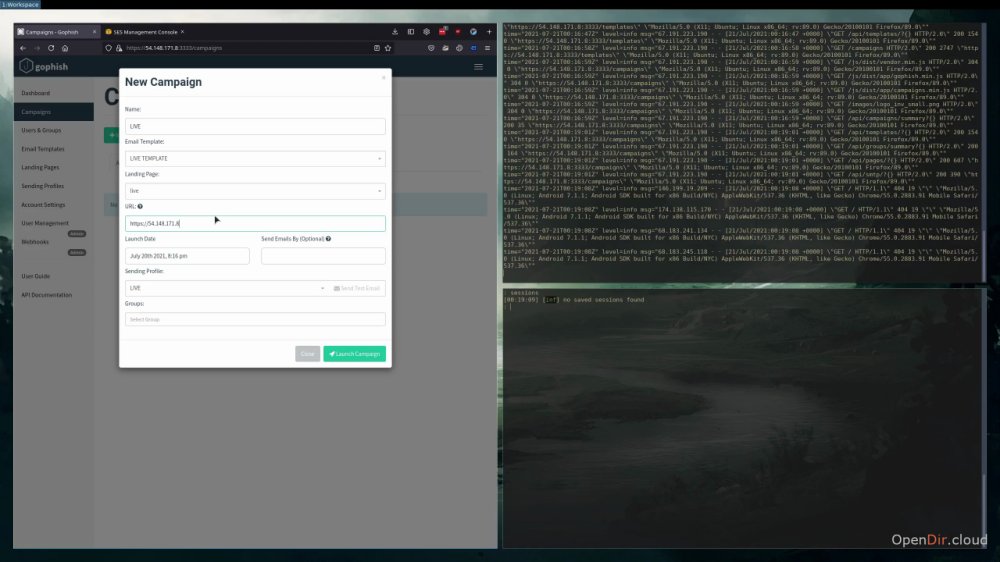The height and width of the screenshot is (562, 1000).
Task: Click the lower terminal sessions prompt
Action: [x=511, y=307]
